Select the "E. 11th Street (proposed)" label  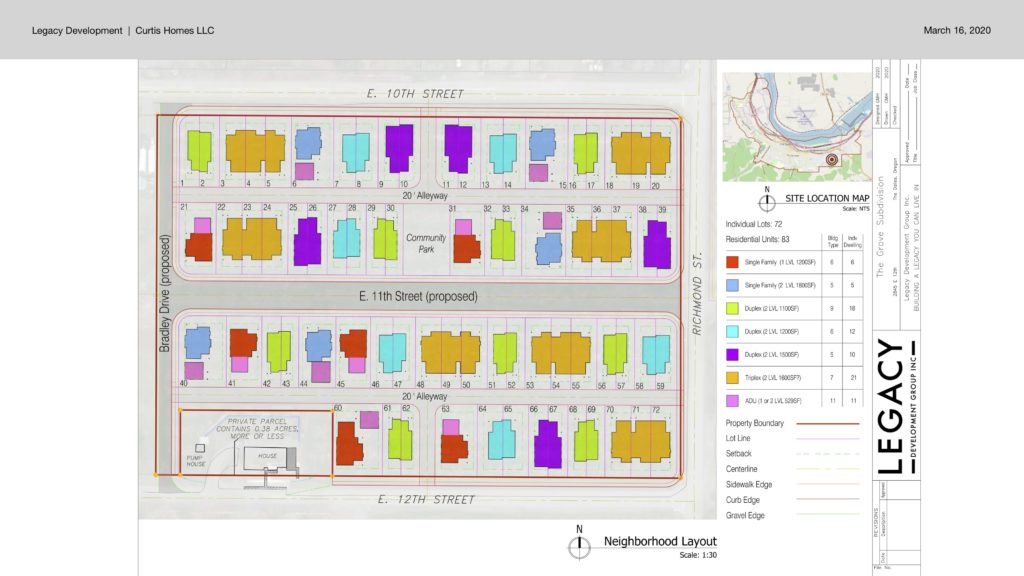point(418,296)
